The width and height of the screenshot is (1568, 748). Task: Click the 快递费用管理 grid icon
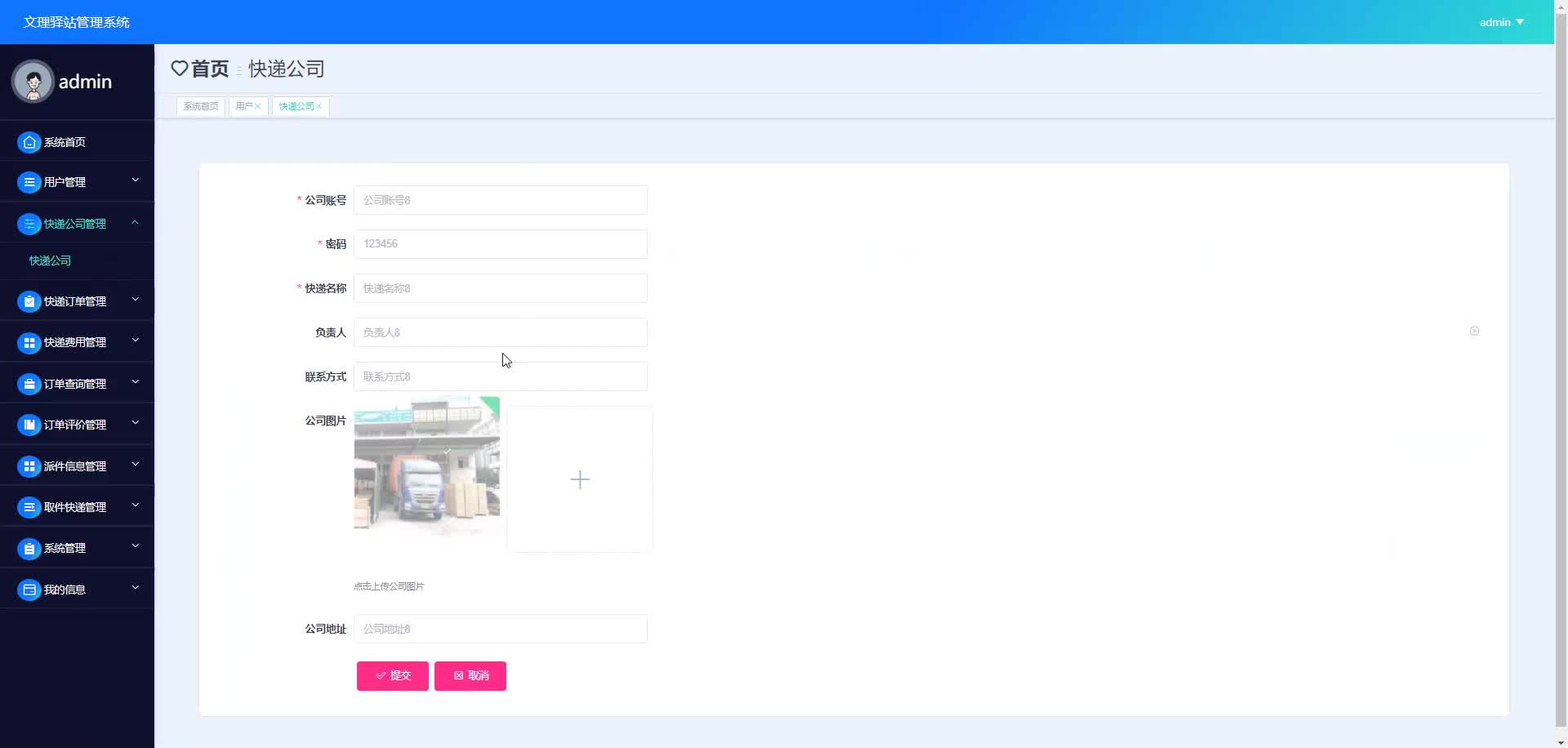point(29,342)
